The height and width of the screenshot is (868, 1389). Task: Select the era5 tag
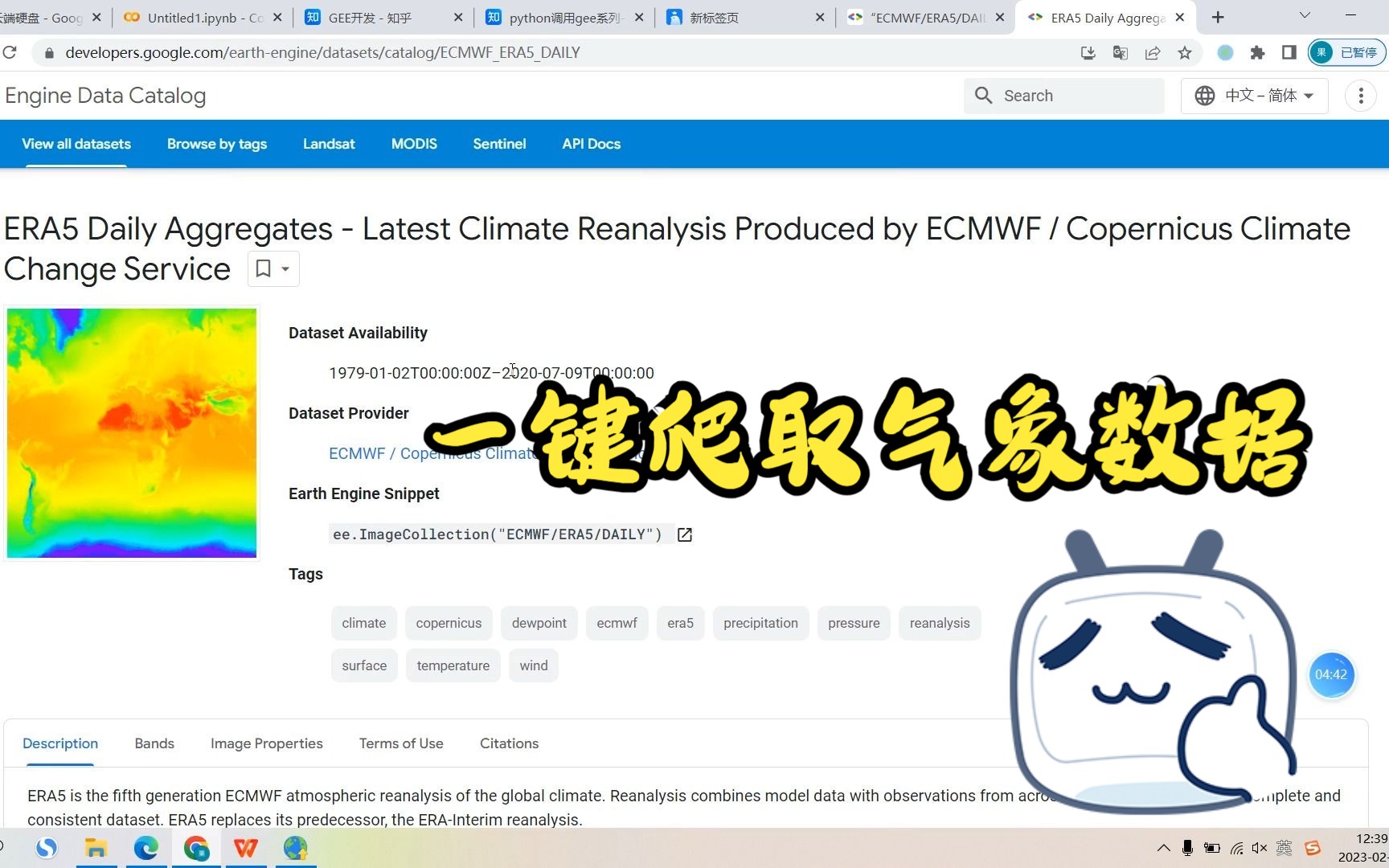click(680, 623)
